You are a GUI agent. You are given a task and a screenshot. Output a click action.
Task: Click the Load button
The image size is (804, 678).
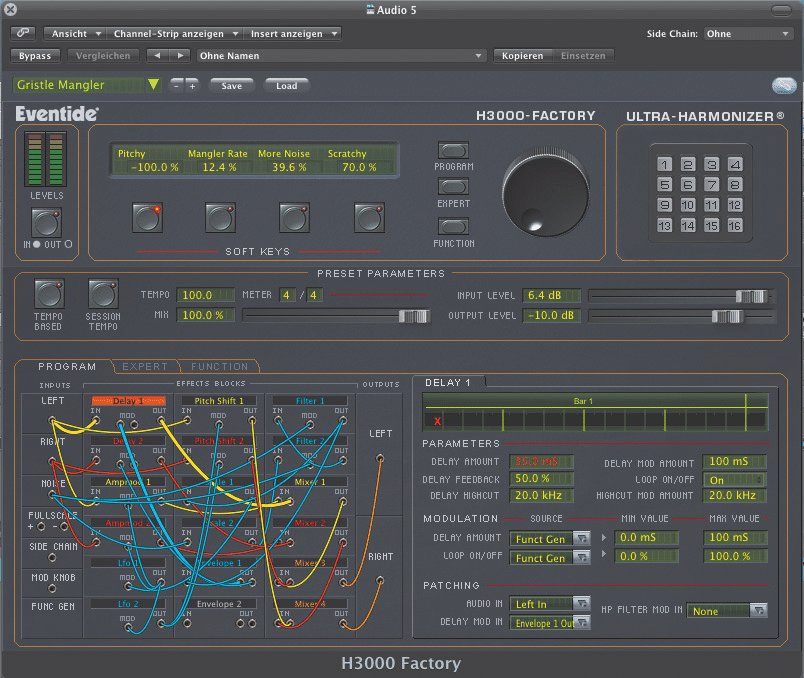(286, 86)
